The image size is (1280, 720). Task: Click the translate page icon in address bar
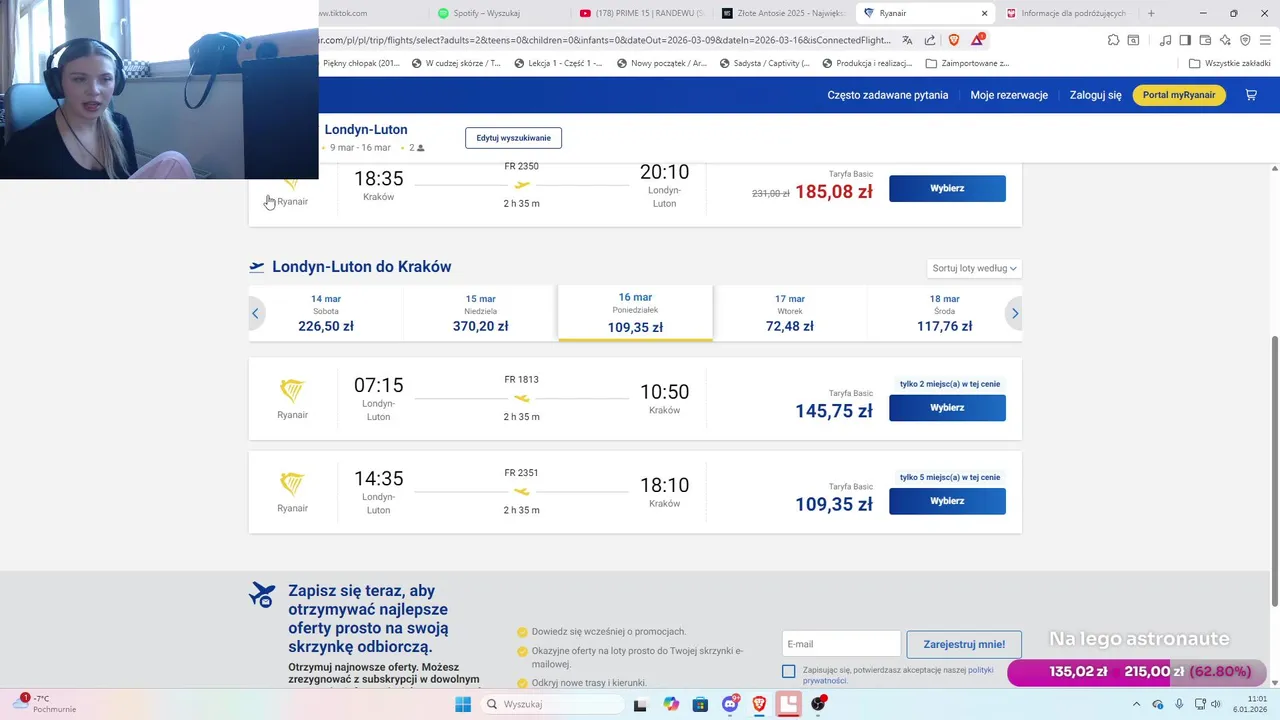tap(907, 40)
